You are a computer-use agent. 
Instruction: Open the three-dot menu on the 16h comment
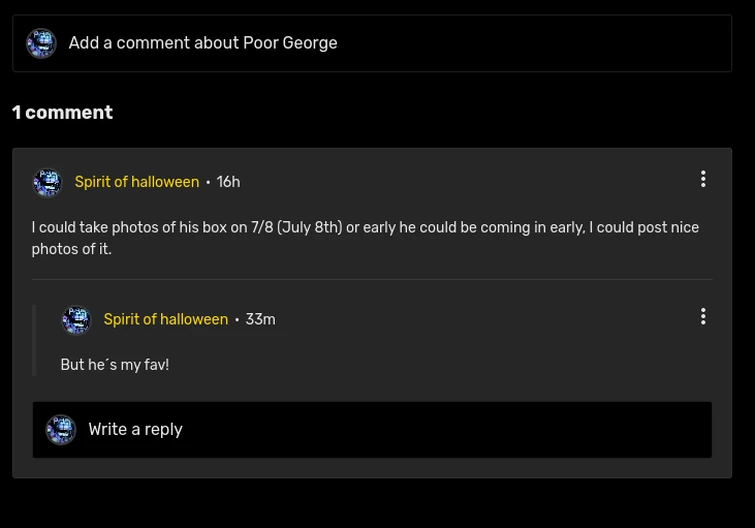[x=703, y=179]
